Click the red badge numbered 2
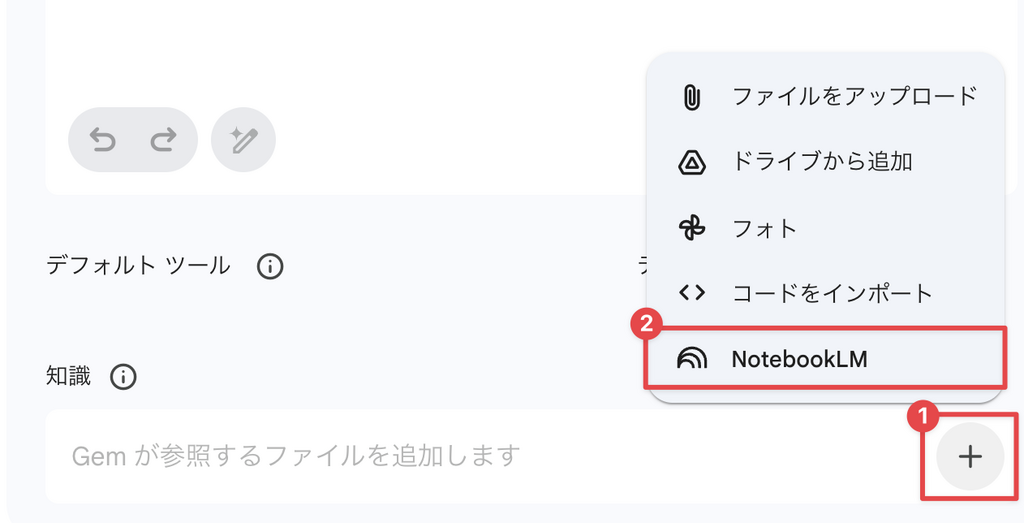 pyautogui.click(x=647, y=323)
